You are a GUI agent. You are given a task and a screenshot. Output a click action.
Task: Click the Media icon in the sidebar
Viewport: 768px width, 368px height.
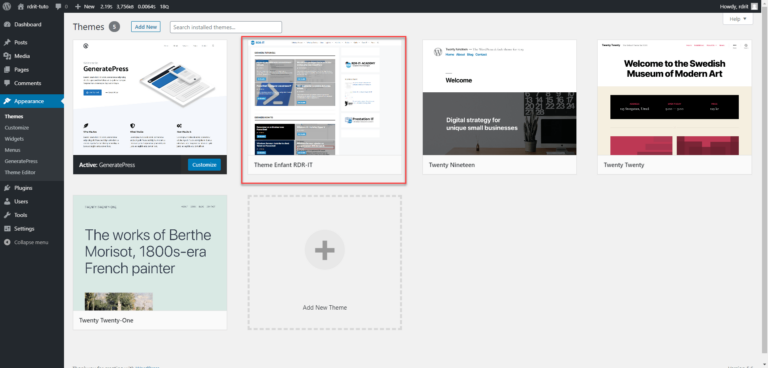pyautogui.click(x=7, y=56)
